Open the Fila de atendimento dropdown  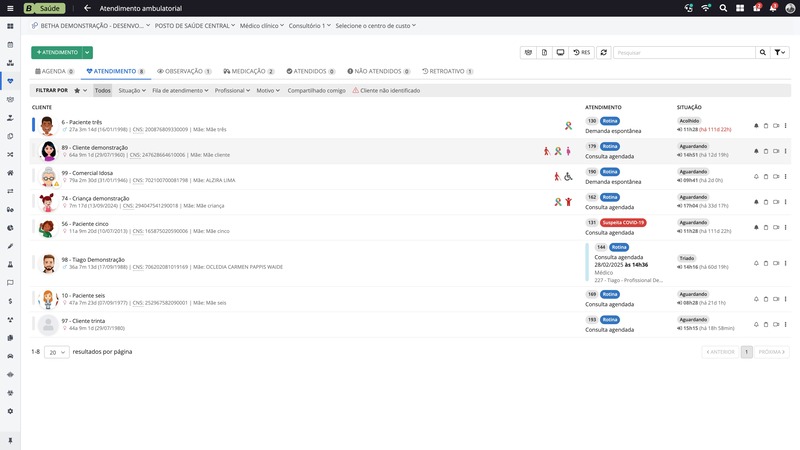pyautogui.click(x=180, y=90)
